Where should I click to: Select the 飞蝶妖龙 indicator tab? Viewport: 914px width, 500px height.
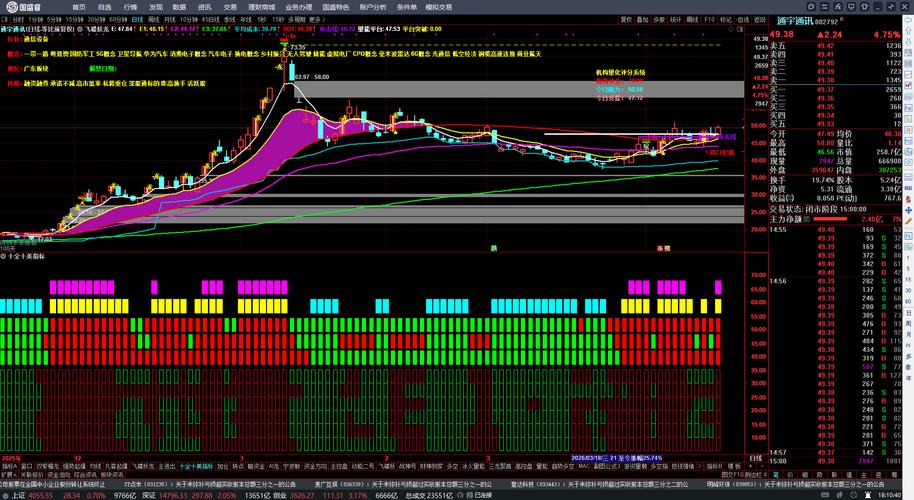click(x=141, y=466)
